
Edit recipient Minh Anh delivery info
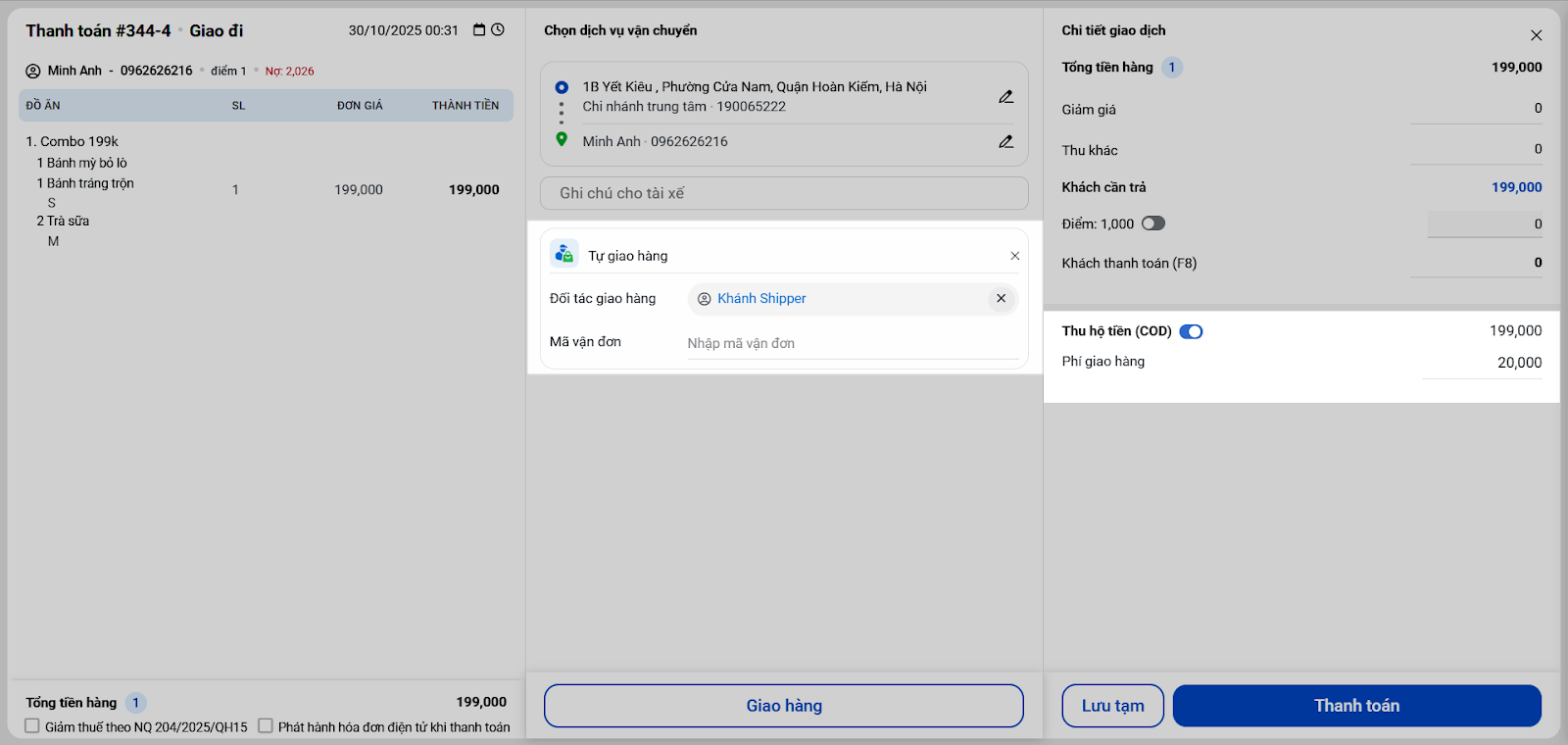[1005, 142]
